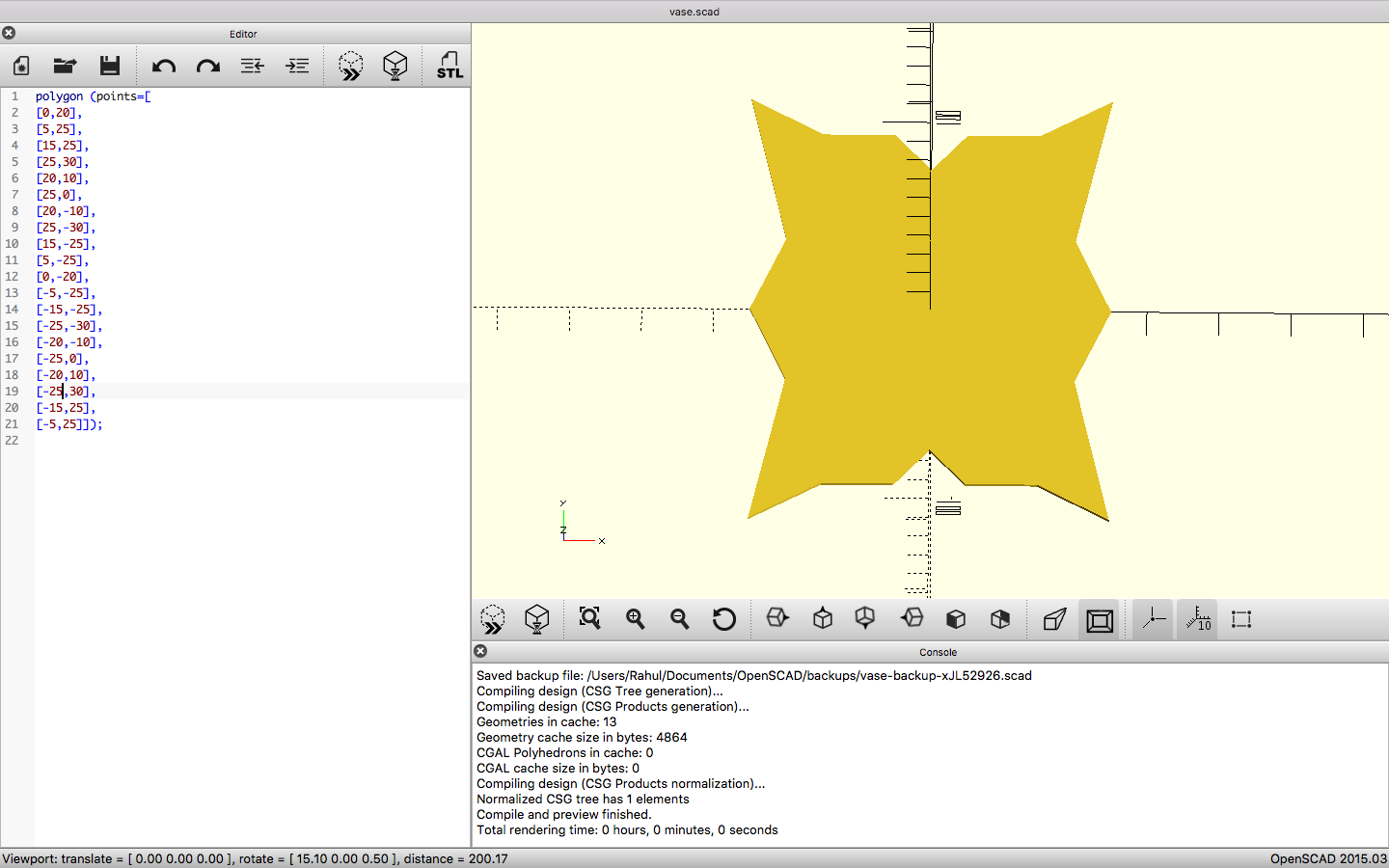Switch to the bottom view cube
The image size is (1389, 868).
(865, 618)
